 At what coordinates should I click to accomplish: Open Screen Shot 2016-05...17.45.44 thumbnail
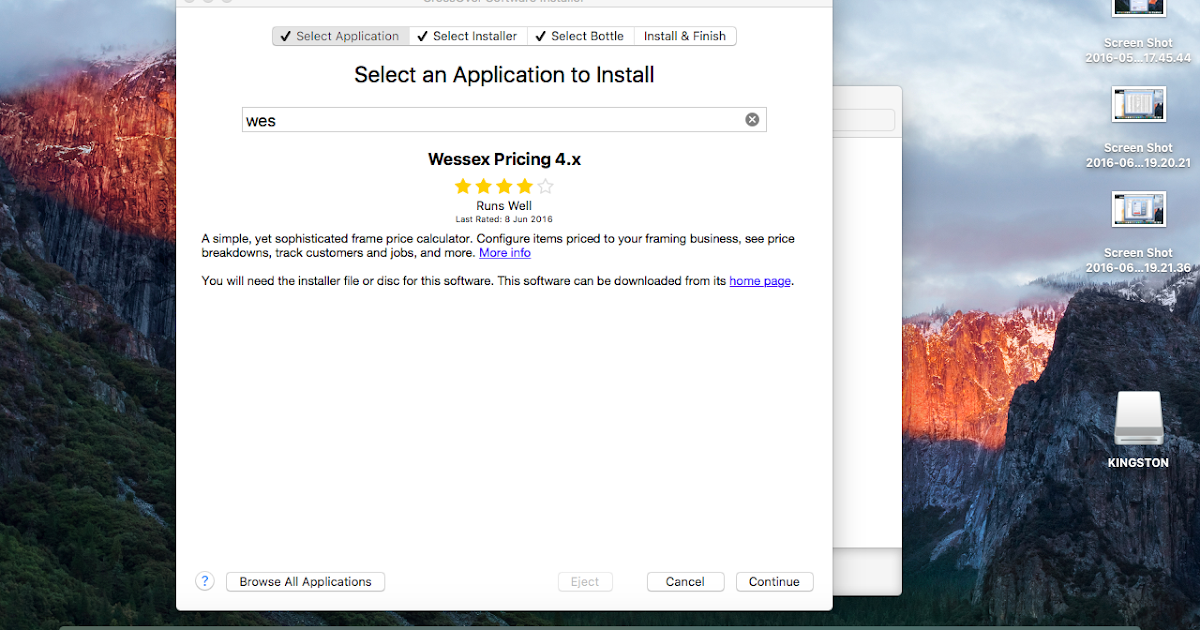tap(1138, 10)
